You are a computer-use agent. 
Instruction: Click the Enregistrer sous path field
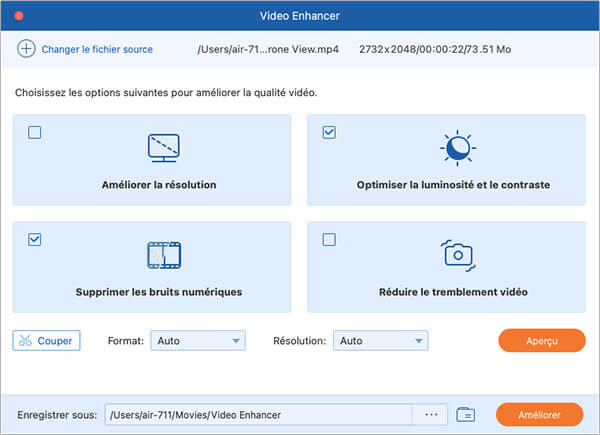(x=256, y=414)
